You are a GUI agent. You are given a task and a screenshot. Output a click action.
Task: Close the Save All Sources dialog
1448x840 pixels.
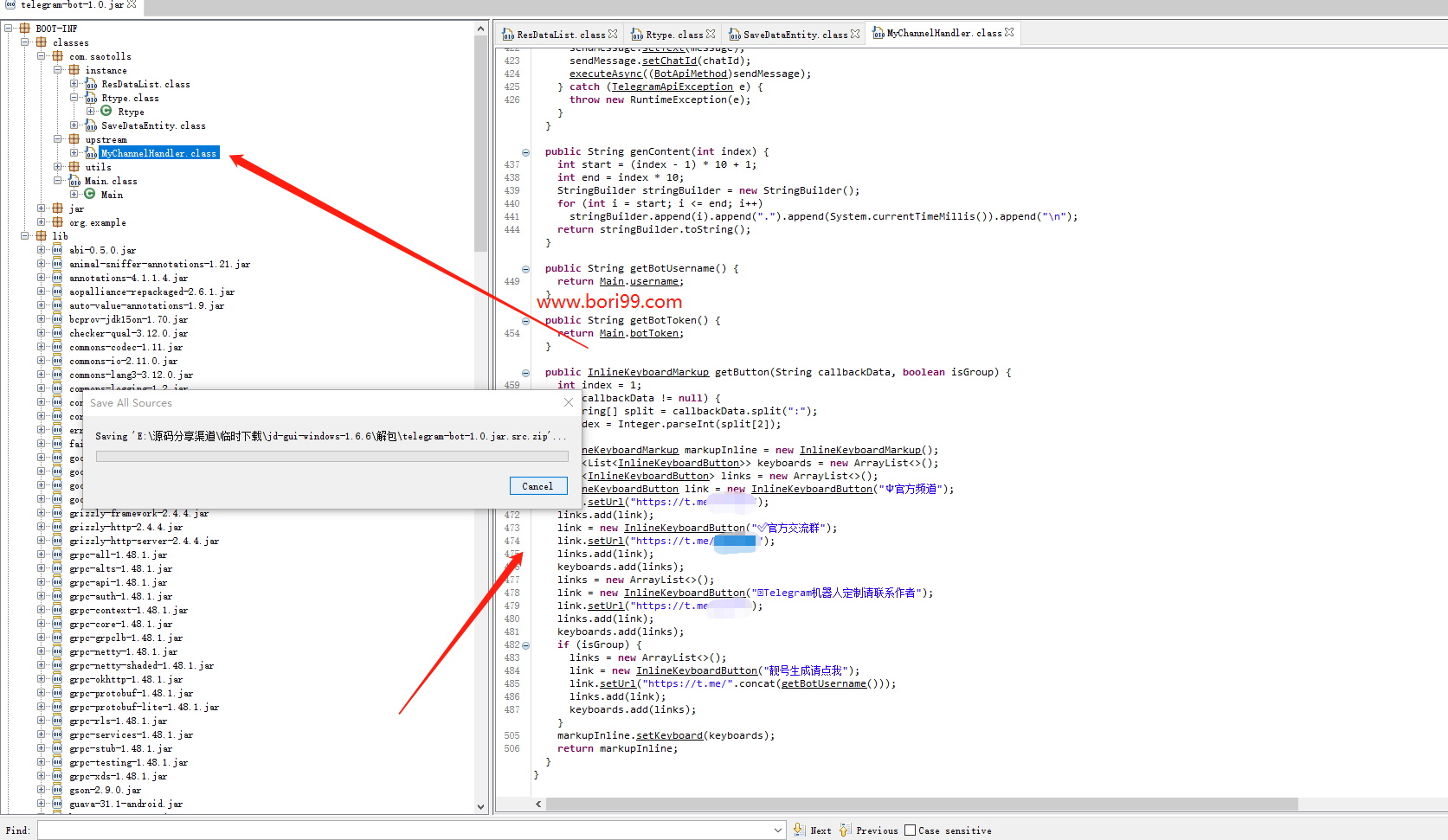tap(569, 402)
